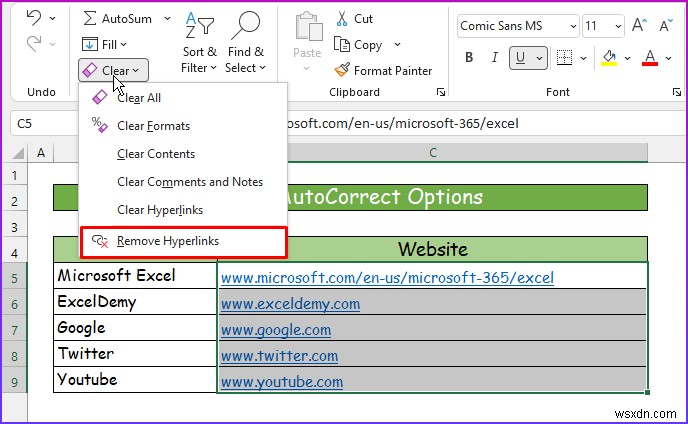688x424 pixels.
Task: Open the www.google.com hyperlink
Action: 276,330
